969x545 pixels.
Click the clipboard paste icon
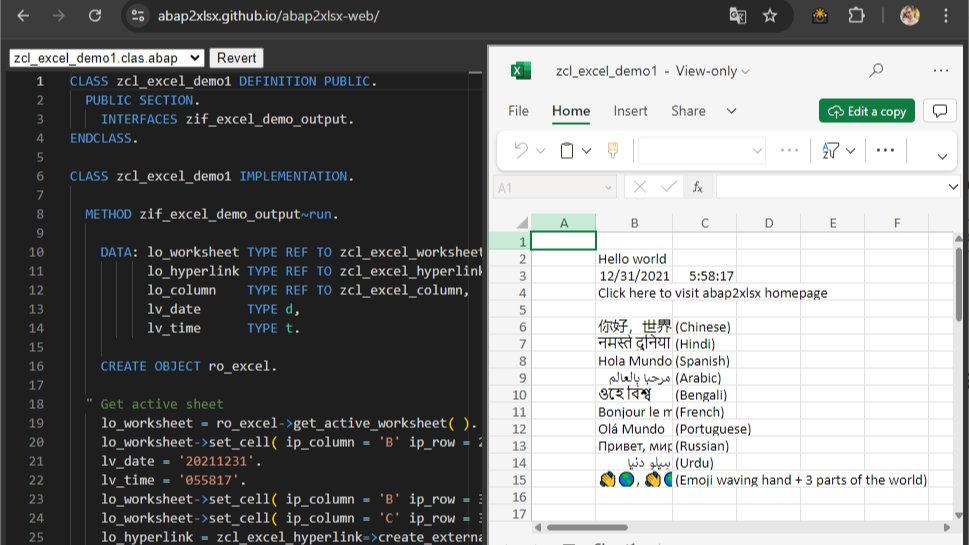tap(567, 150)
